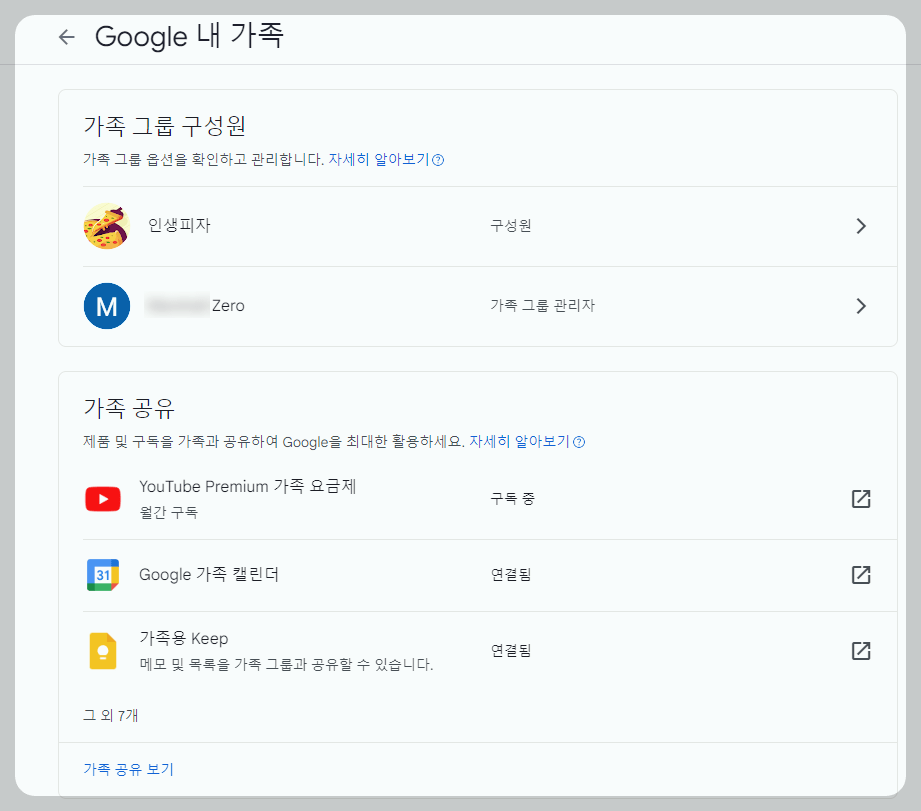
Task: Click the 구성원 role label
Action: pyautogui.click(x=511, y=226)
